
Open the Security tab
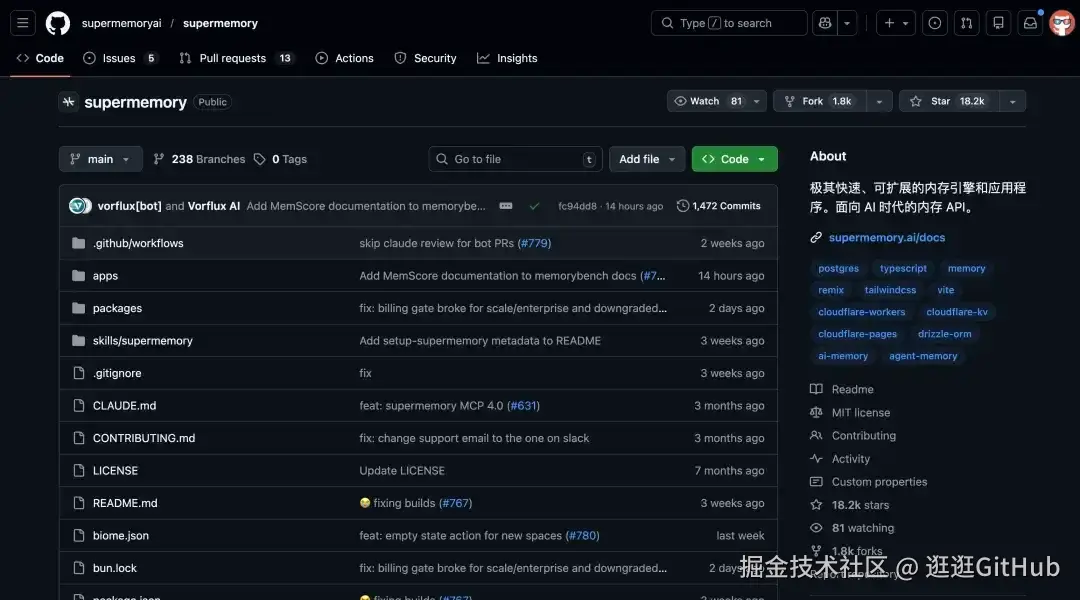coord(426,59)
